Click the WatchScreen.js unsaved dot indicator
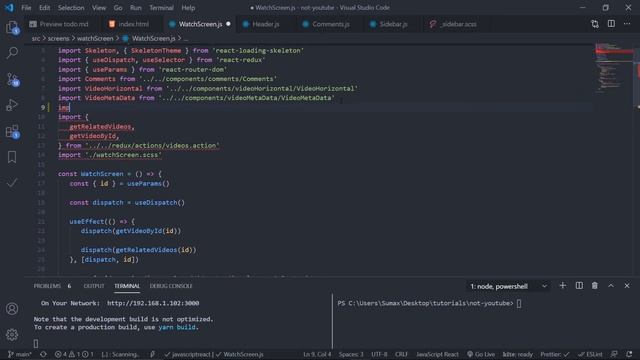640x360 pixels. coord(228,24)
